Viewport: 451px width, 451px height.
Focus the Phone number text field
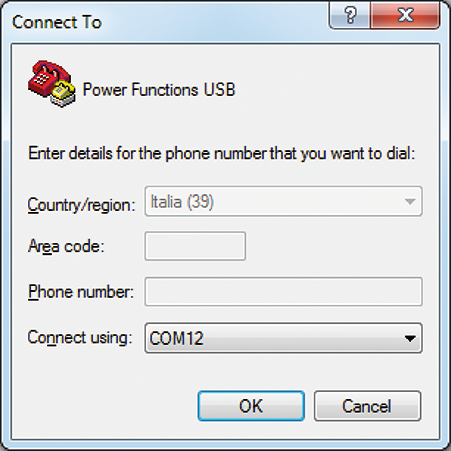pos(284,292)
